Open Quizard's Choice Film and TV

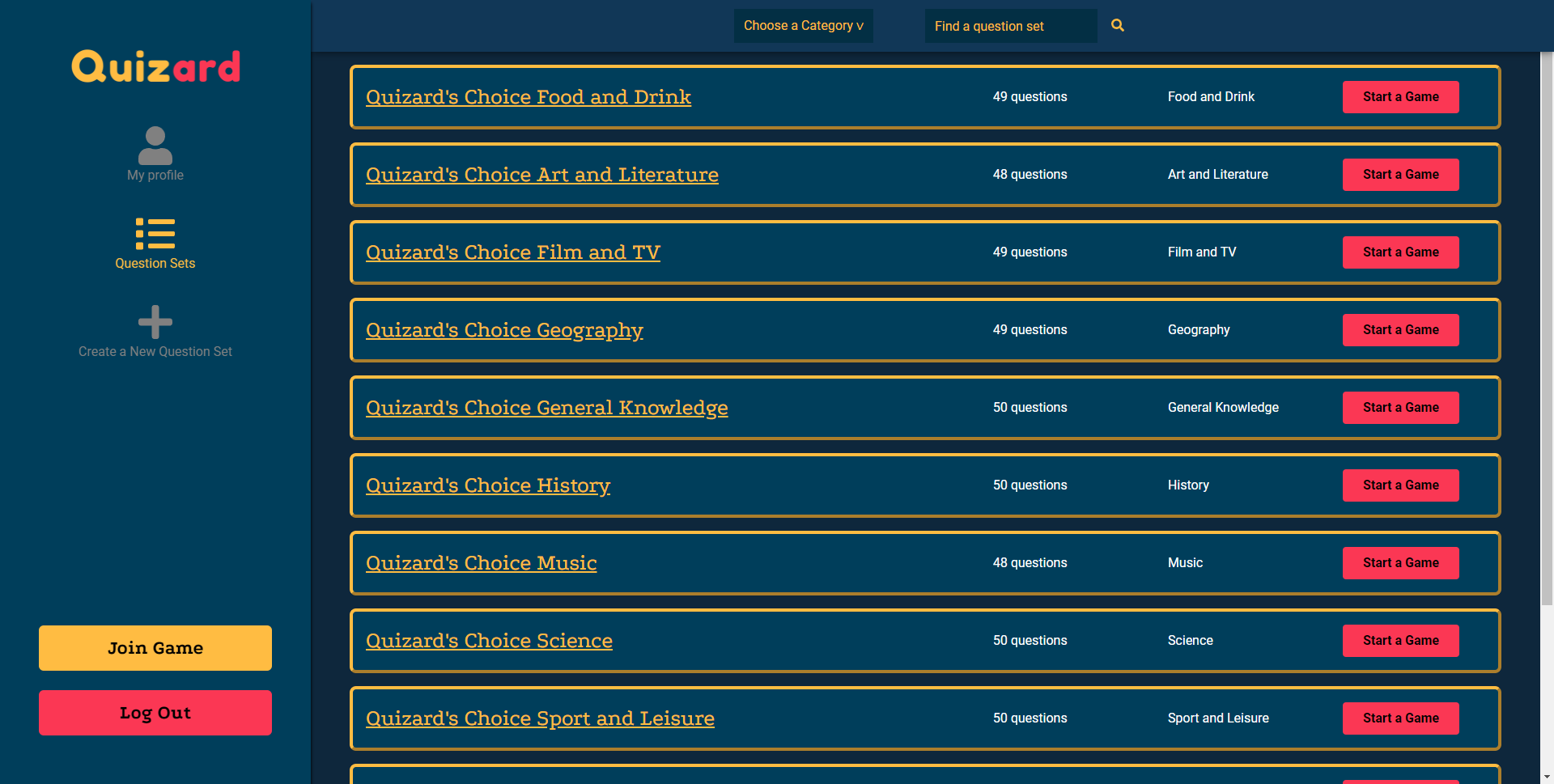click(x=513, y=252)
